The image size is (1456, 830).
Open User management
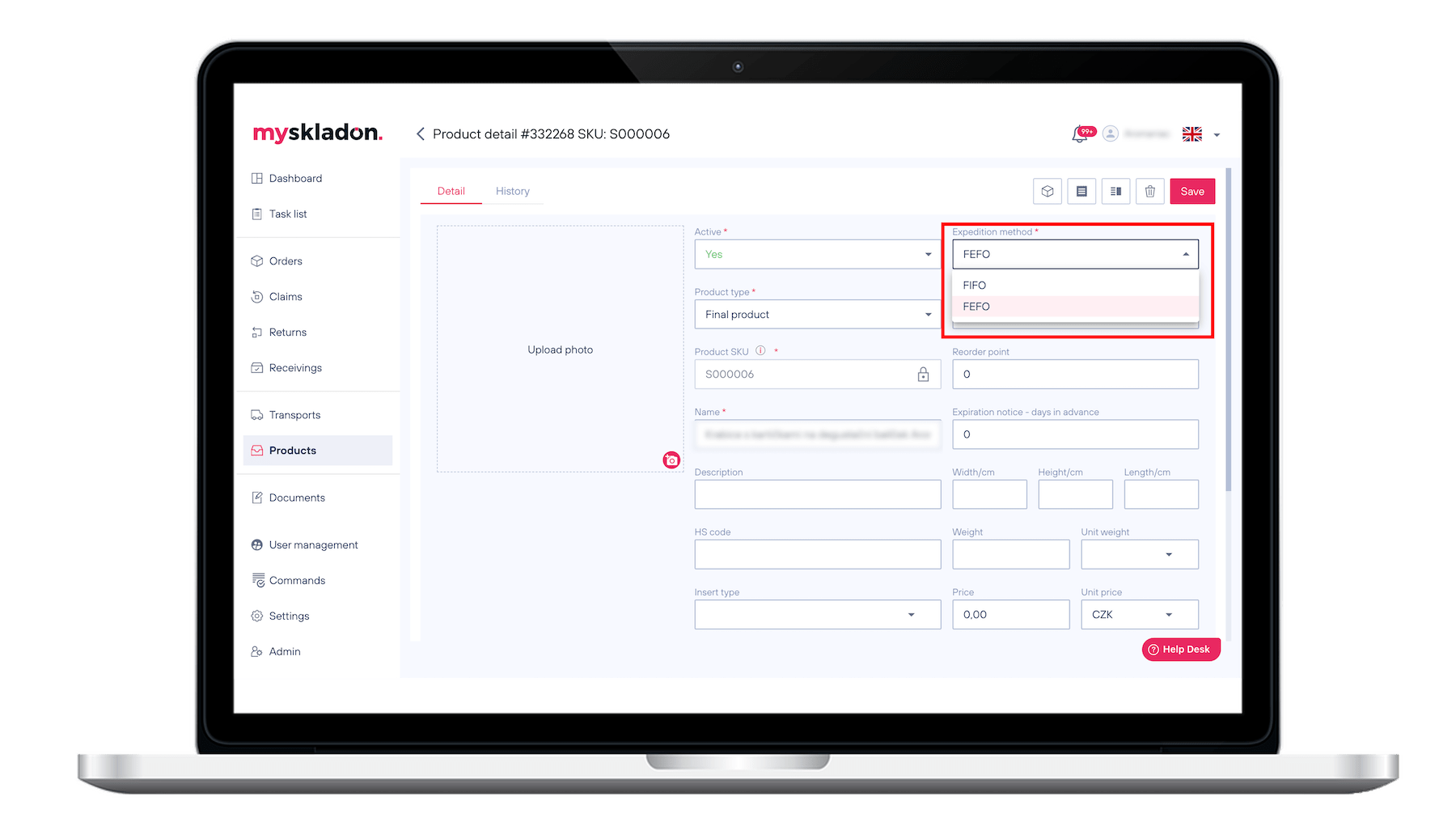click(312, 544)
